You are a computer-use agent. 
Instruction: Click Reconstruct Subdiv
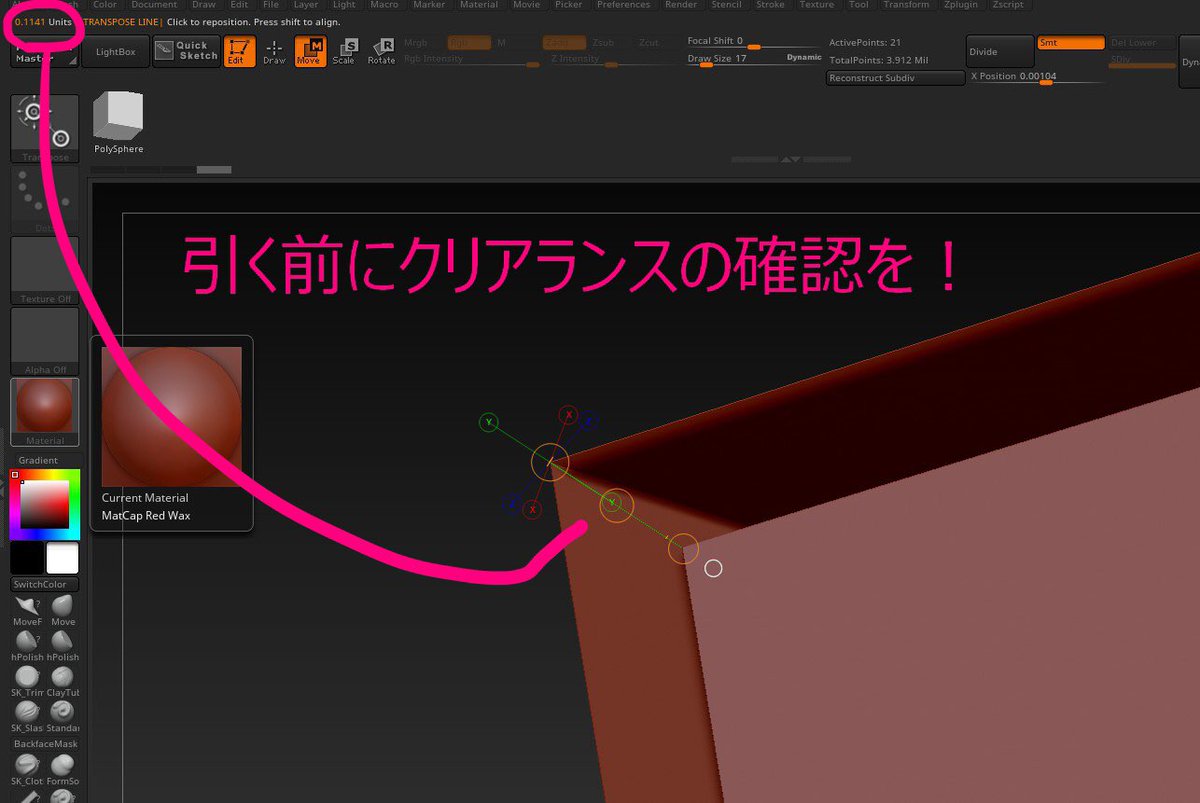click(x=895, y=77)
